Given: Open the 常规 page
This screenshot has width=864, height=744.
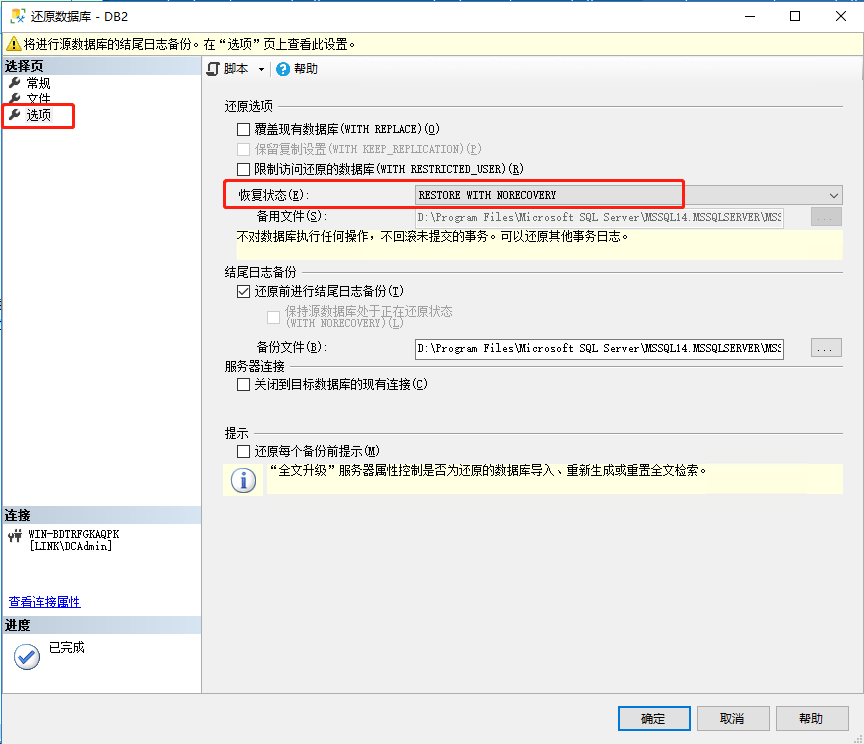Looking at the screenshot, I should click(x=38, y=83).
